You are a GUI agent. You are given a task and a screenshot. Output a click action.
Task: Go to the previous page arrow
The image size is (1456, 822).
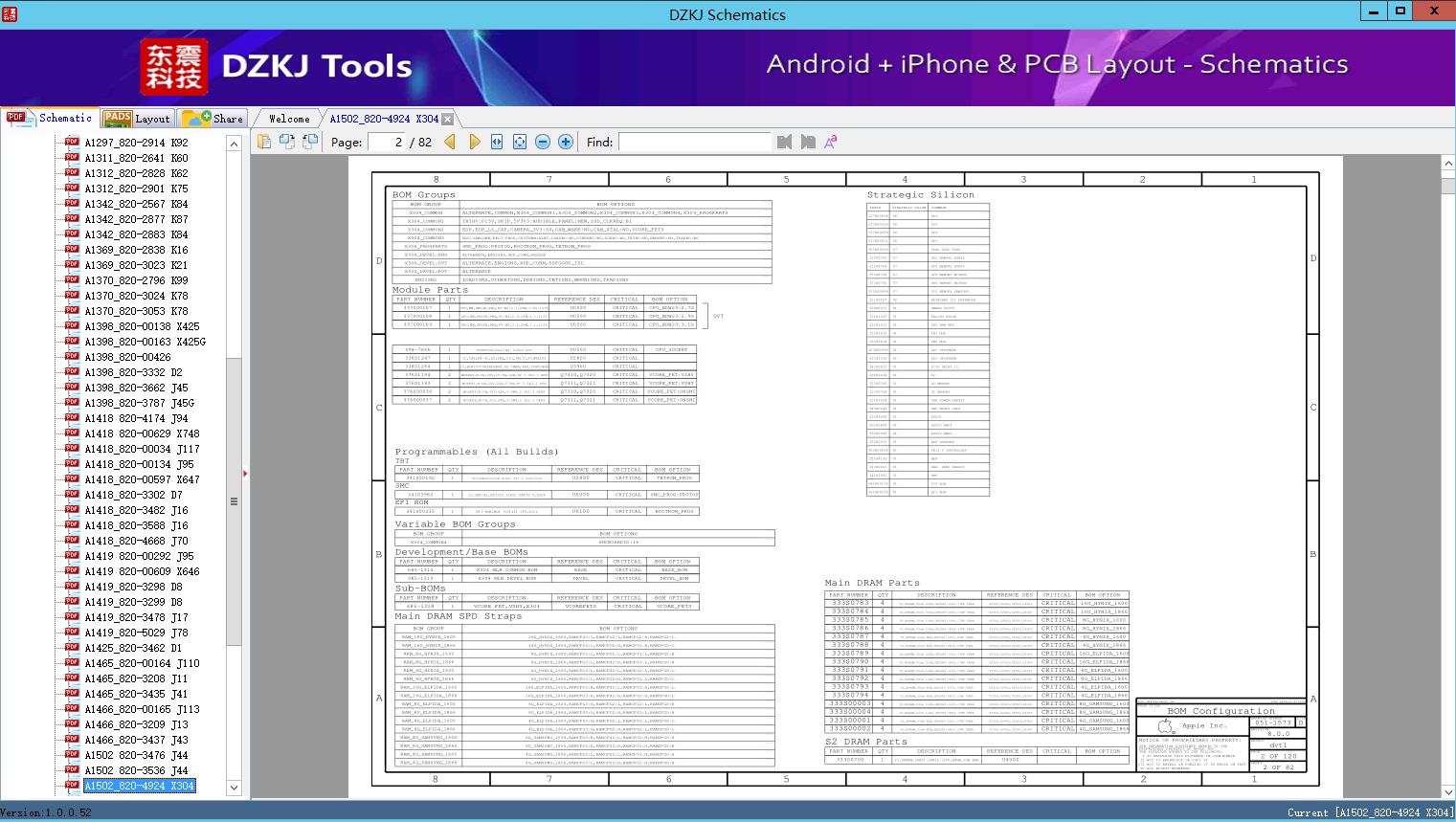click(450, 142)
